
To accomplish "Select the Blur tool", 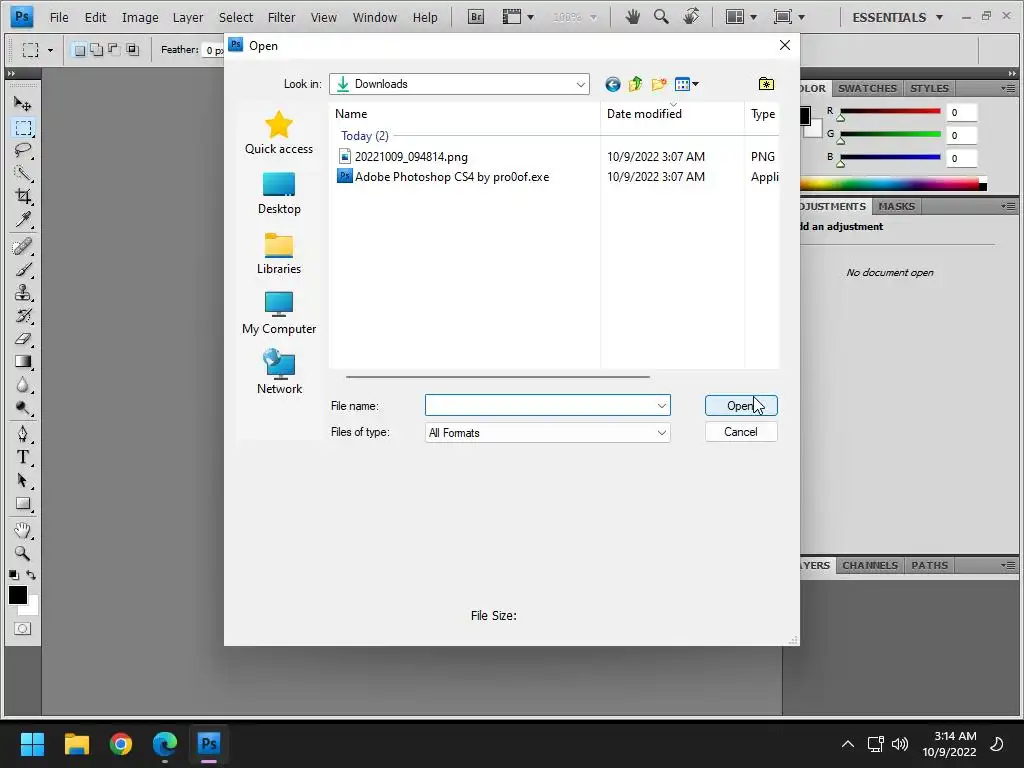I will [23, 385].
